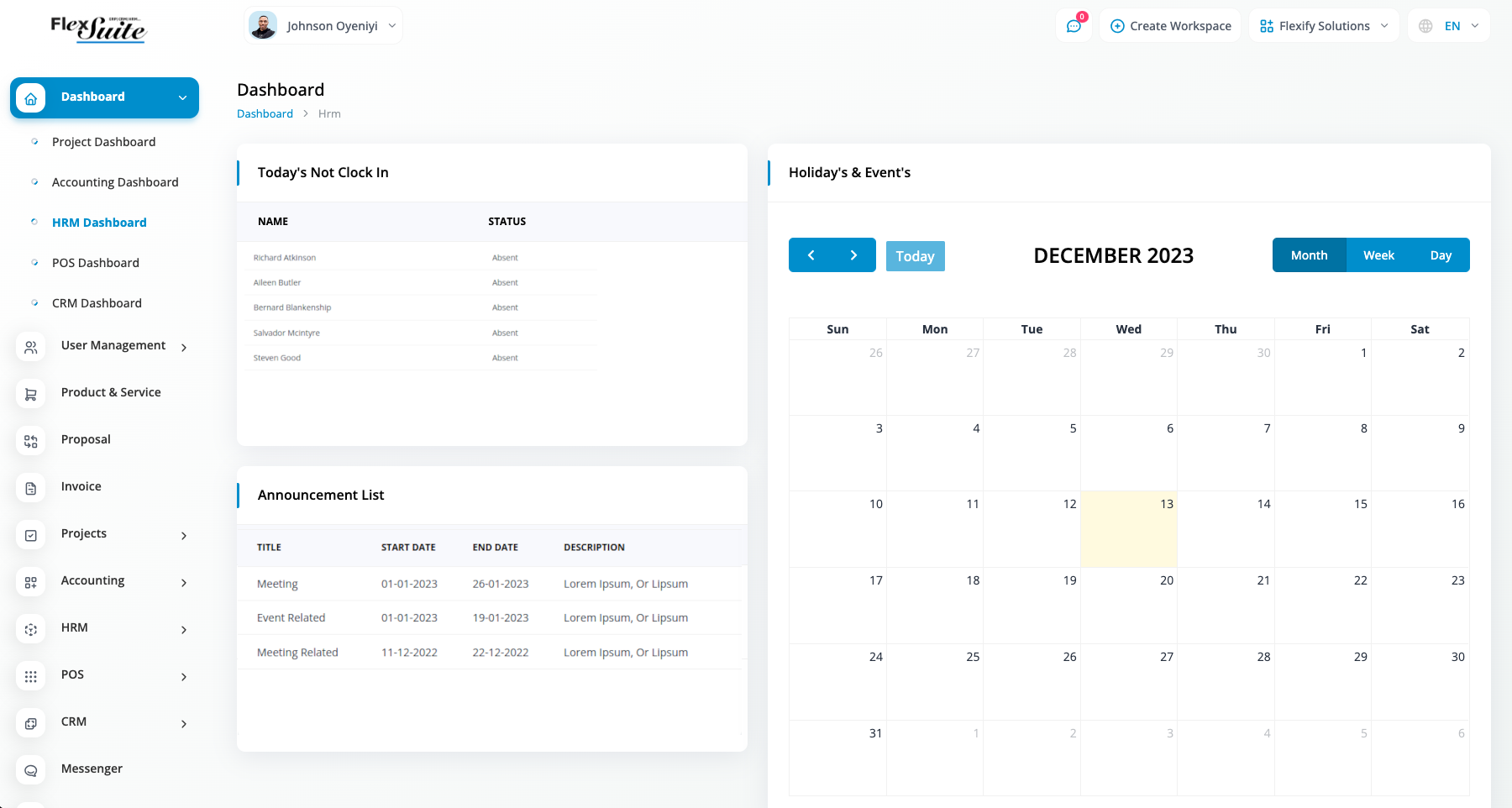The height and width of the screenshot is (808, 1512).
Task: Expand the HRM submenu arrow
Action: (x=184, y=629)
